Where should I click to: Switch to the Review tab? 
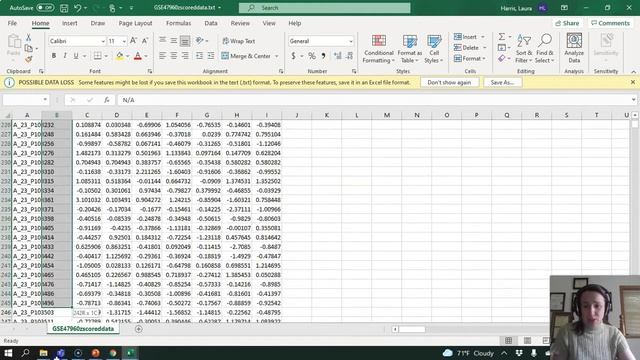pos(240,23)
